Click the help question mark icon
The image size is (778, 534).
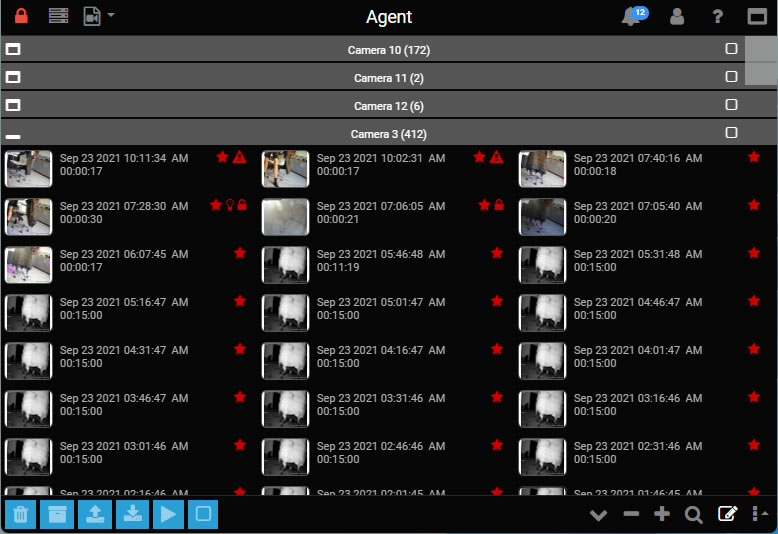[x=717, y=17]
